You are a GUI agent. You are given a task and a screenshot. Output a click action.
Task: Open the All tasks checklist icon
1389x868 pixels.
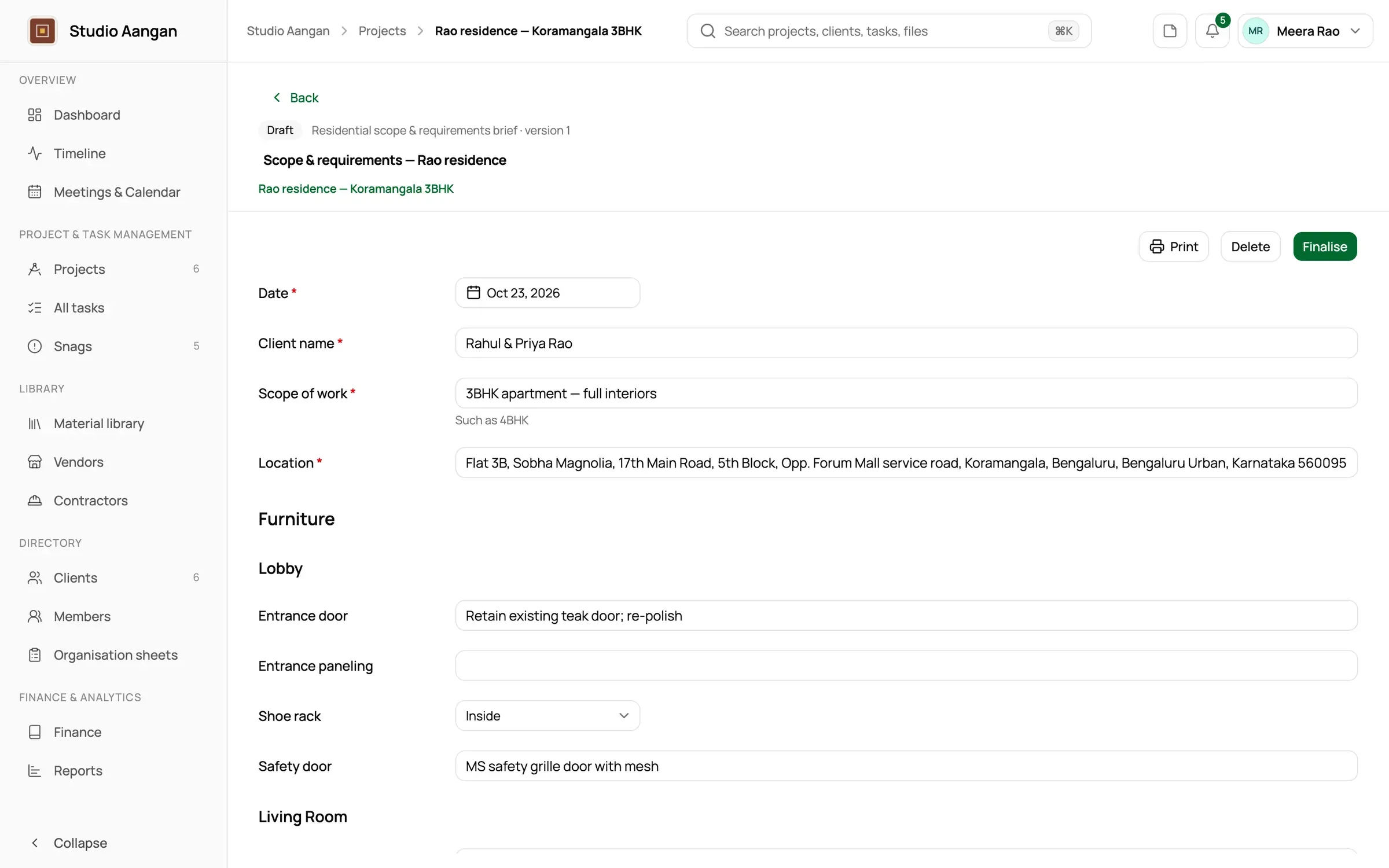(35, 307)
